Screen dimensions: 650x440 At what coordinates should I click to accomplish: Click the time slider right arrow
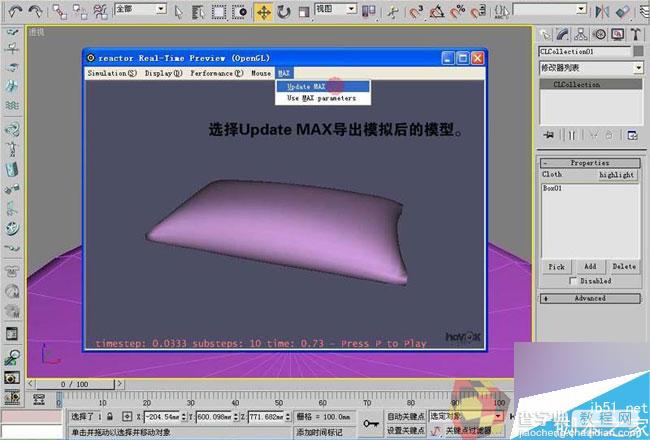(x=119, y=384)
